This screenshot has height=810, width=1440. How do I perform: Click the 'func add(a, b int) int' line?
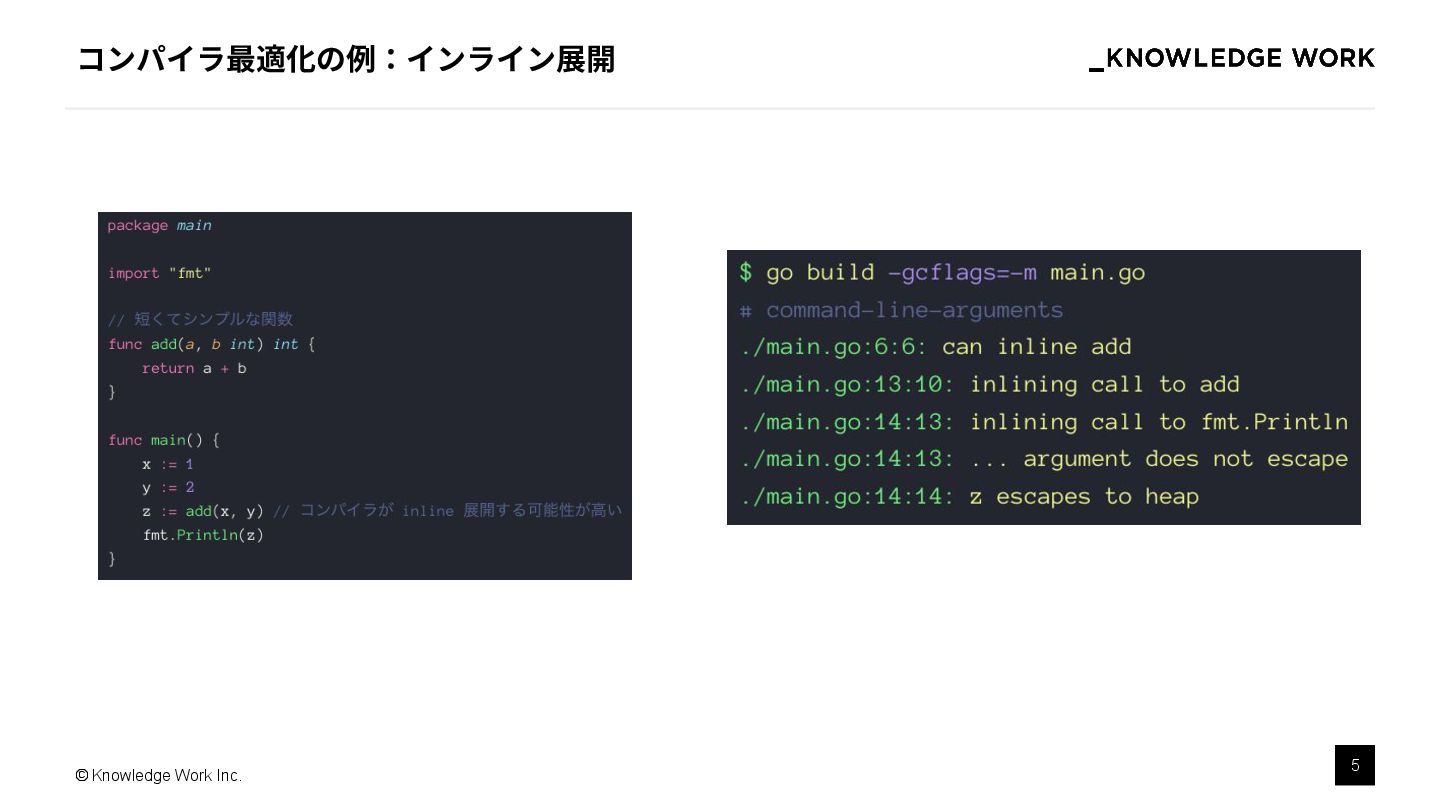(x=212, y=344)
